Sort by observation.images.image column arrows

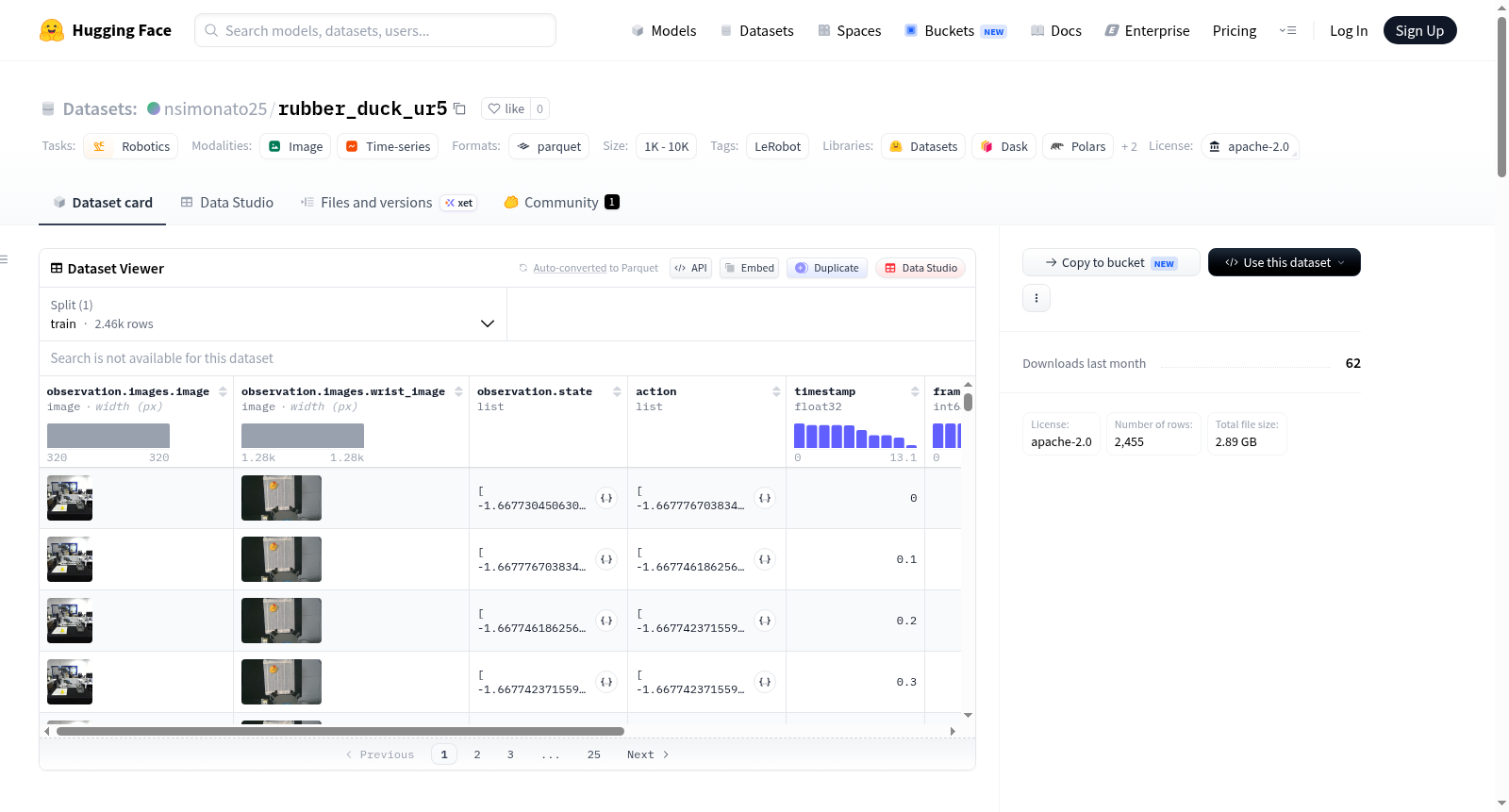coord(223,391)
